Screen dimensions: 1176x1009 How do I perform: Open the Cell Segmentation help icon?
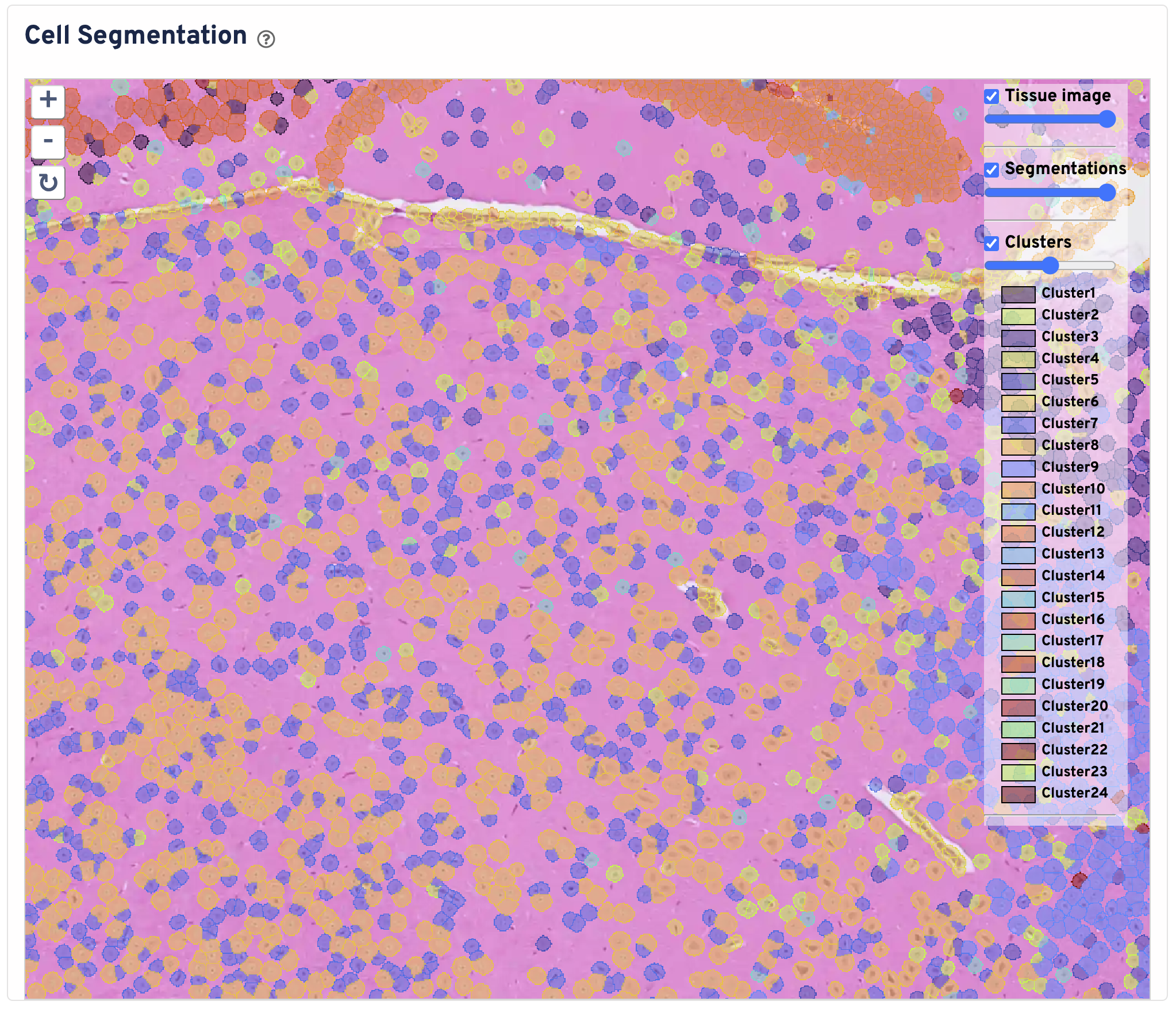pyautogui.click(x=266, y=39)
